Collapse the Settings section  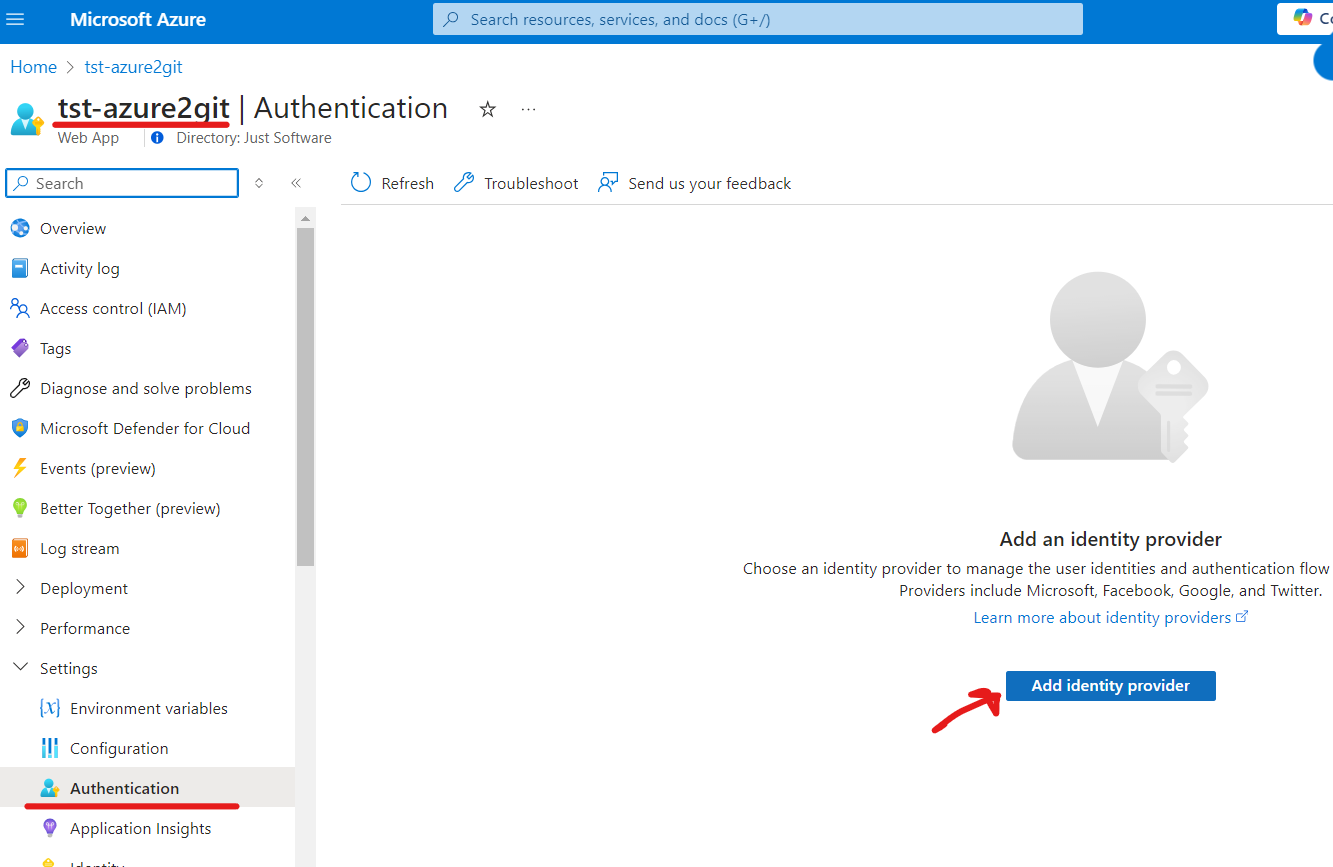click(x=20, y=668)
